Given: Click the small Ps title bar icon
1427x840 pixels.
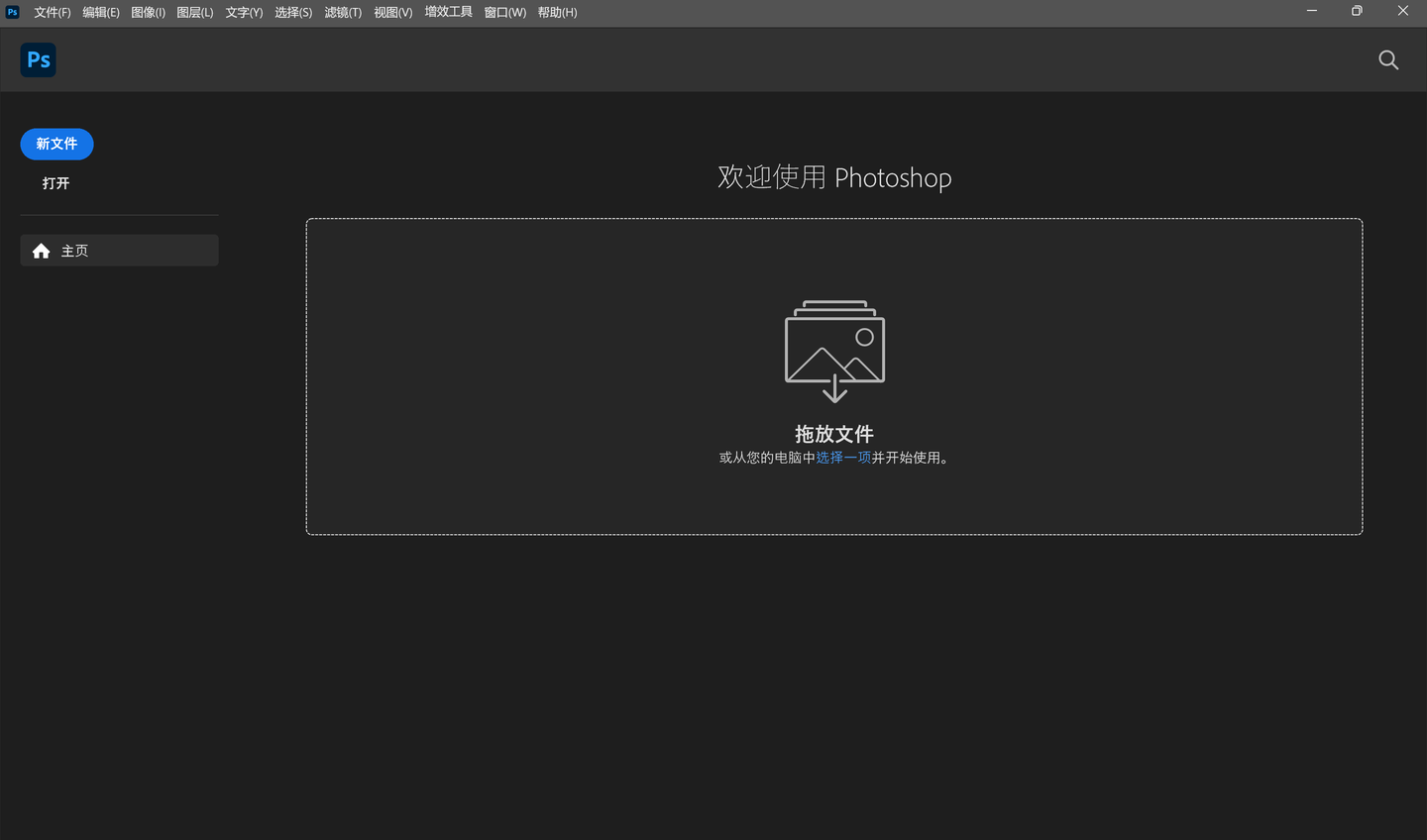Looking at the screenshot, I should click(x=13, y=12).
